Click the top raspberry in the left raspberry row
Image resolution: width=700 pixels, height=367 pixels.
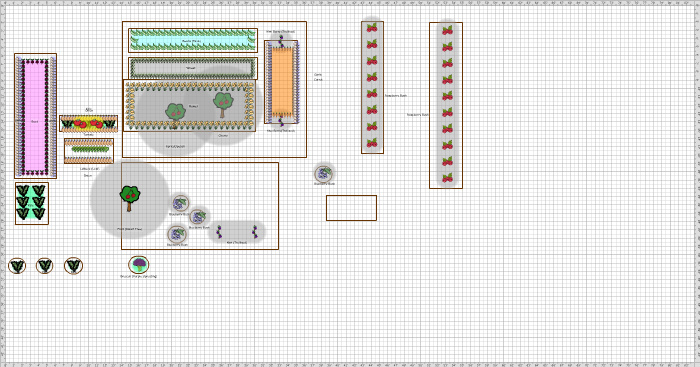point(372,28)
